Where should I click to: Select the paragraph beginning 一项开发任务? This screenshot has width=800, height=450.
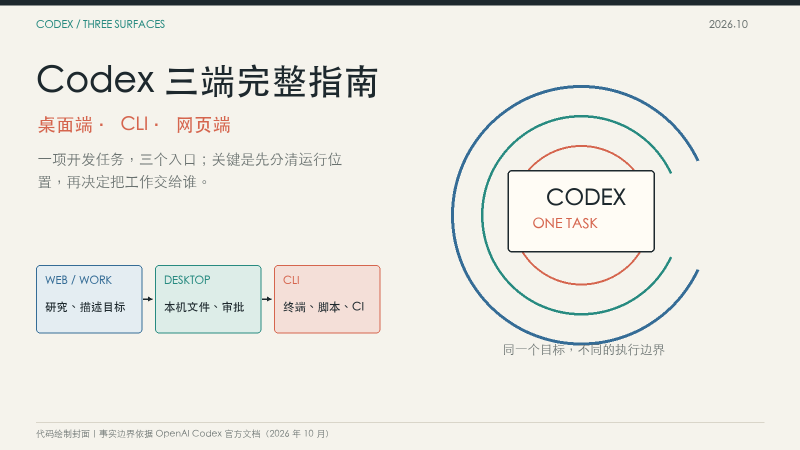[190, 170]
